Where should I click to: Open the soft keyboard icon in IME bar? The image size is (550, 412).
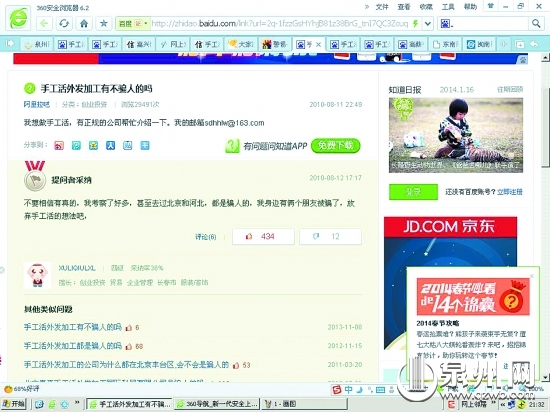(380, 390)
